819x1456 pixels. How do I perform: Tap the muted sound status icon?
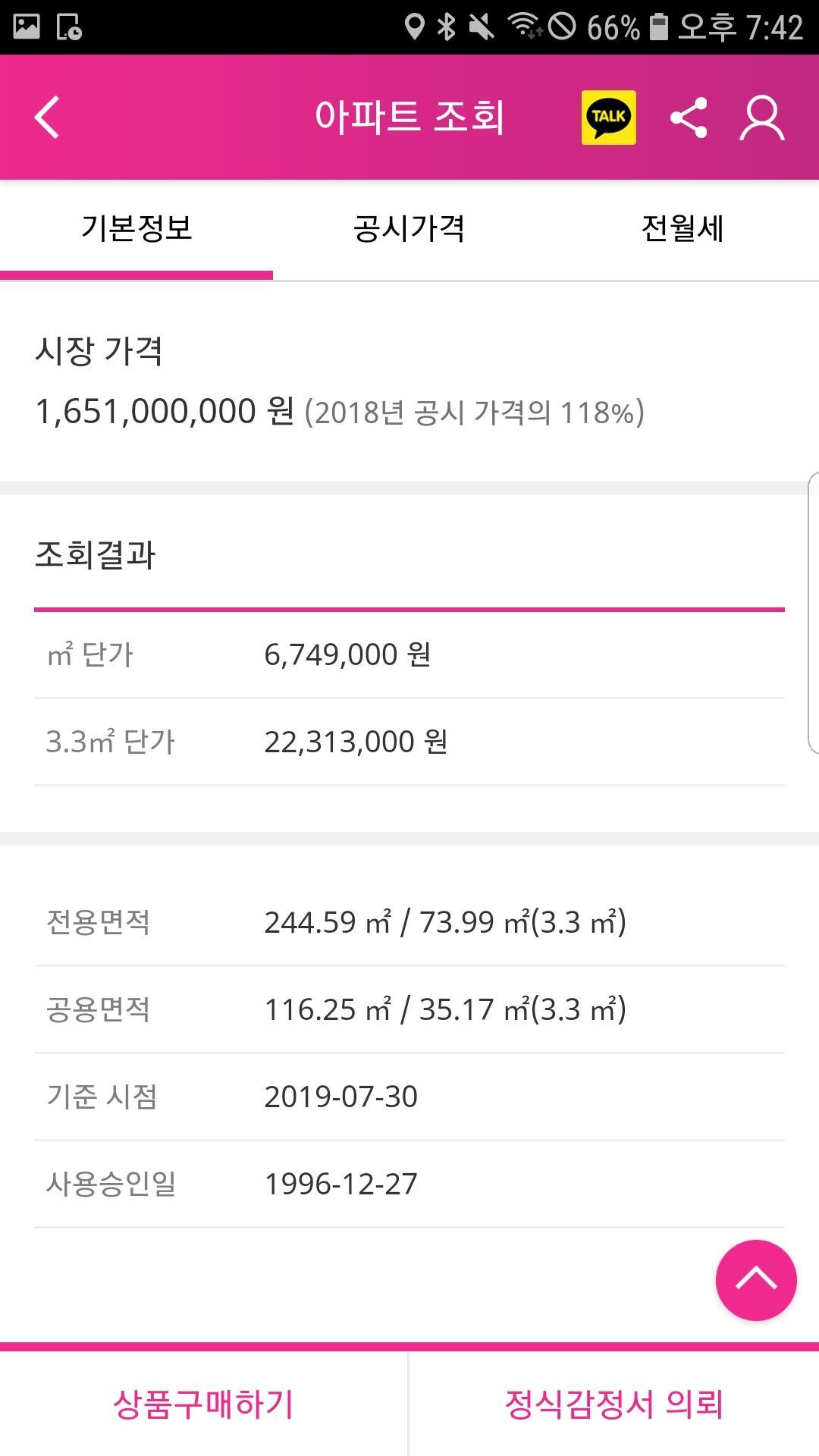pos(481,27)
